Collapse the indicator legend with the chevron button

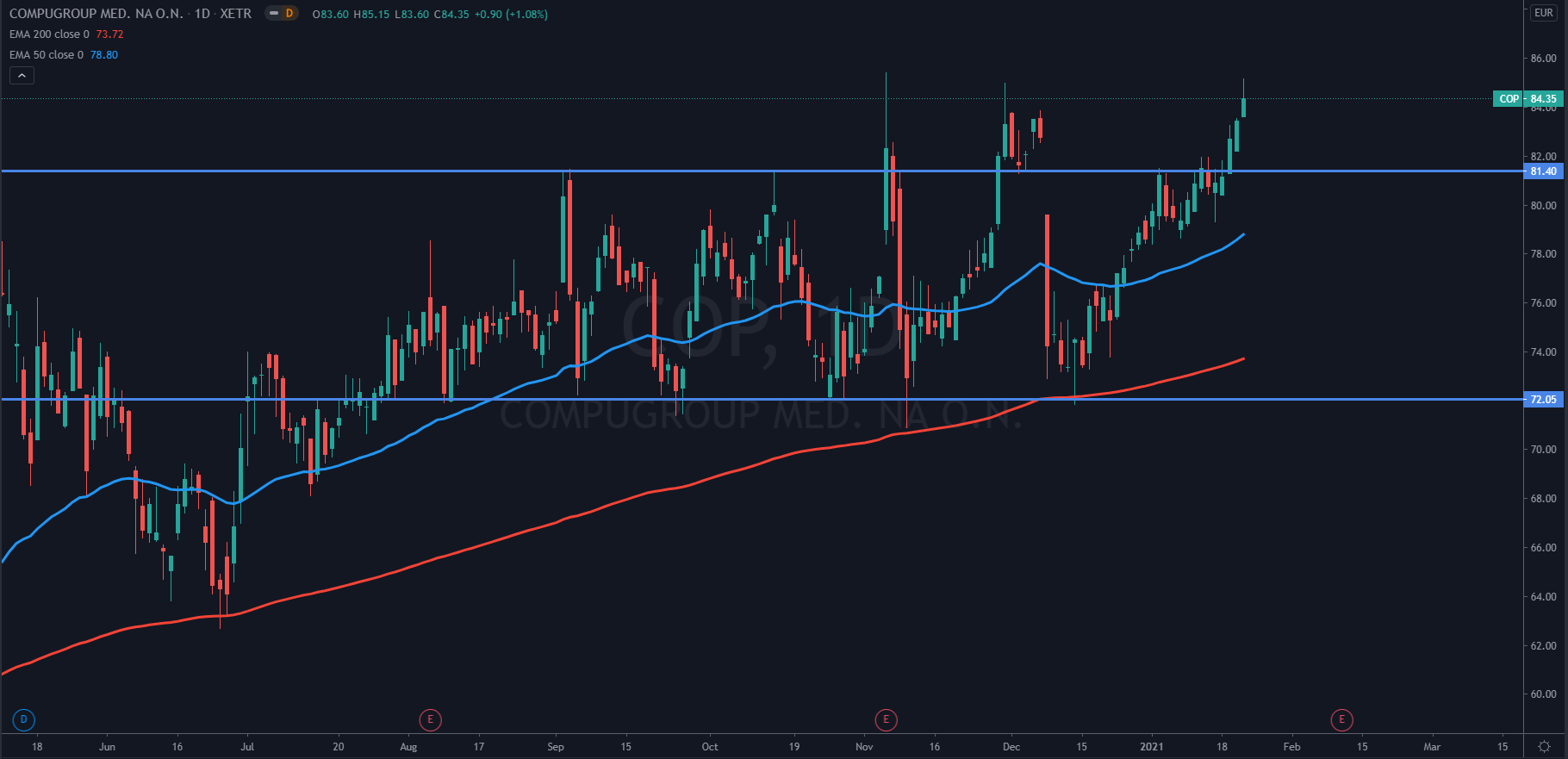22,76
